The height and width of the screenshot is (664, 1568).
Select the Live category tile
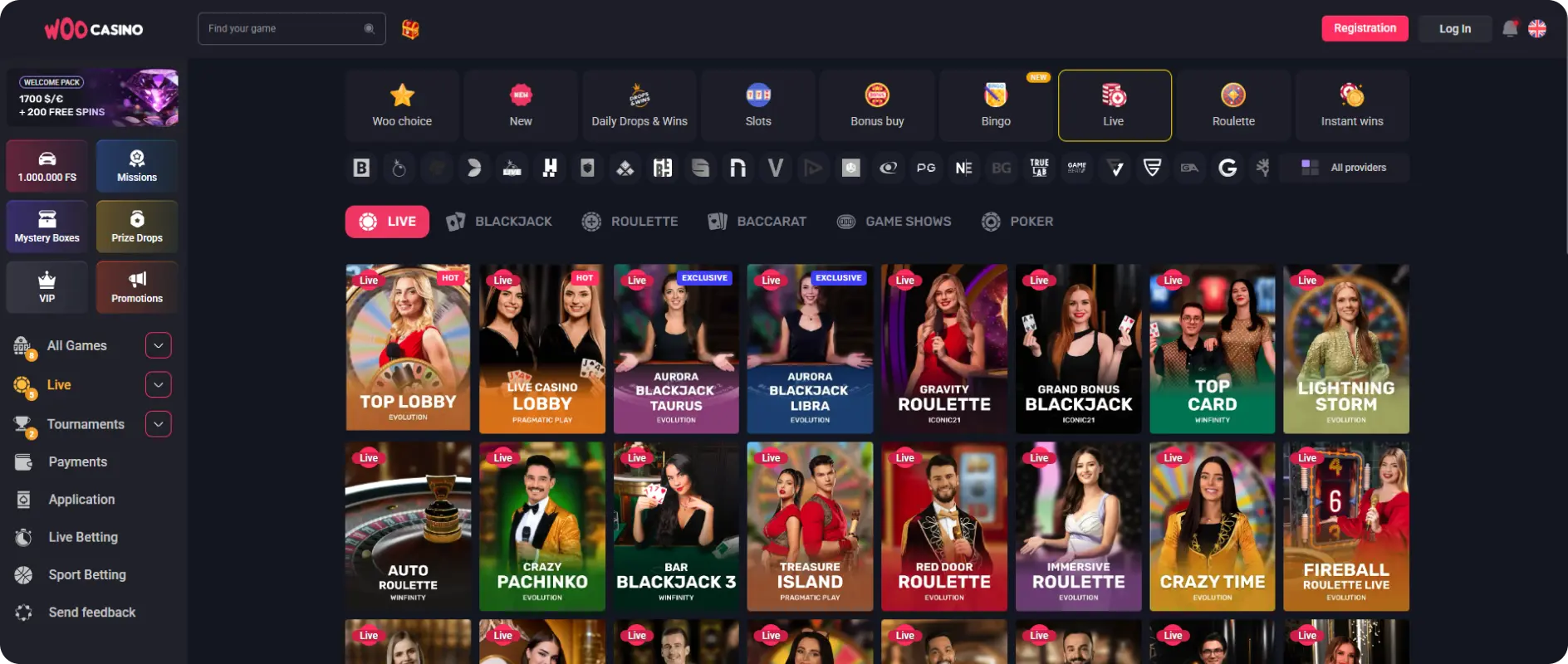[1115, 105]
